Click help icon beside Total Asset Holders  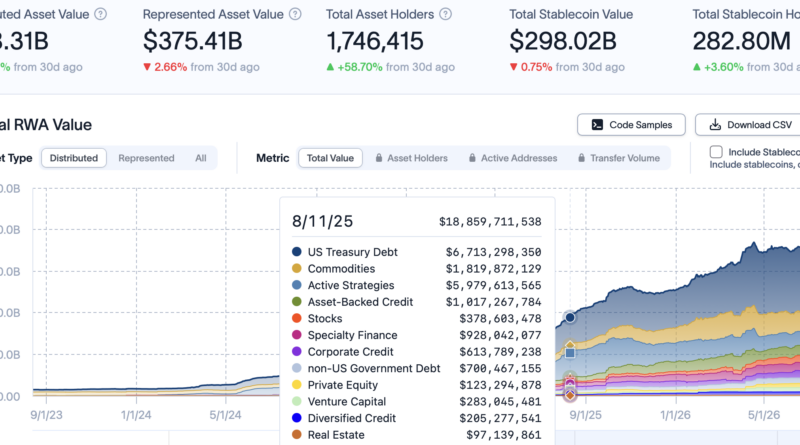445,14
